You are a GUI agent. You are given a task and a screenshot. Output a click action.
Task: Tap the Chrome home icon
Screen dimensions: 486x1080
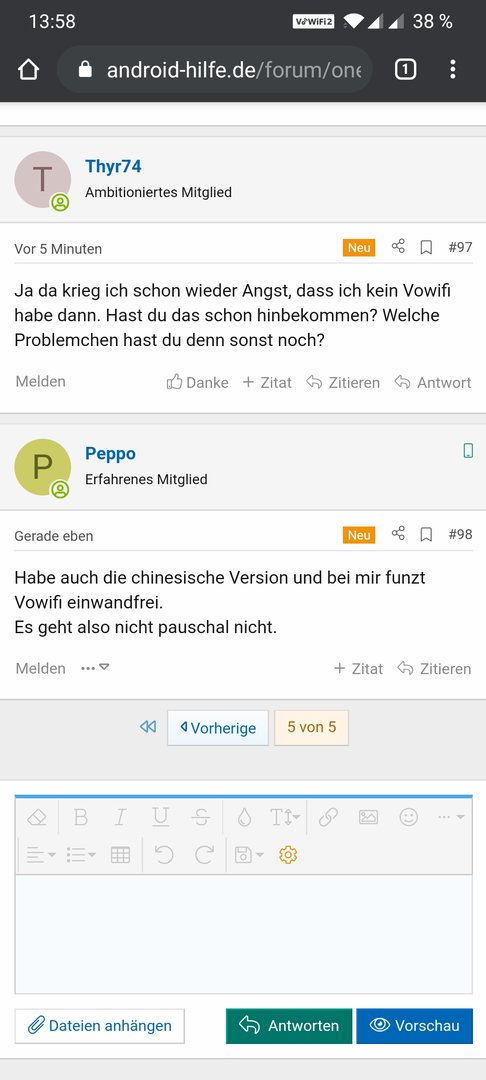tap(28, 69)
